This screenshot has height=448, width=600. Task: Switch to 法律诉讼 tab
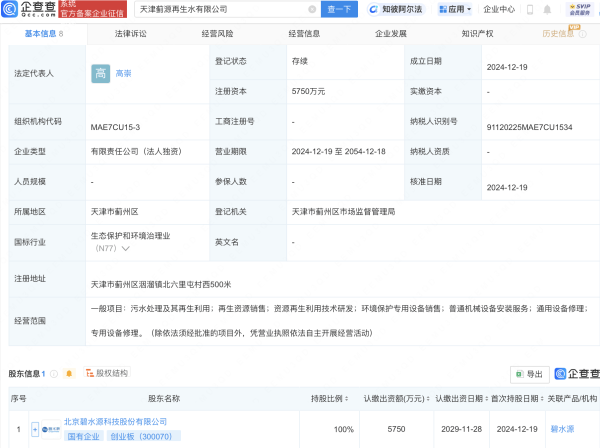pos(130,34)
